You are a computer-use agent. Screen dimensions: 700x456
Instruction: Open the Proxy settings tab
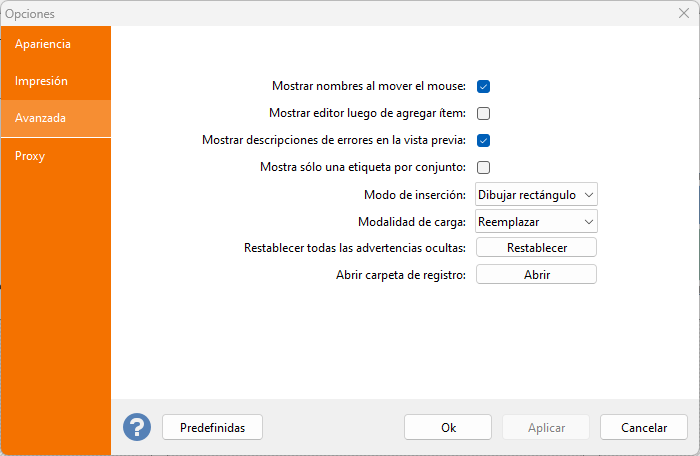56,156
